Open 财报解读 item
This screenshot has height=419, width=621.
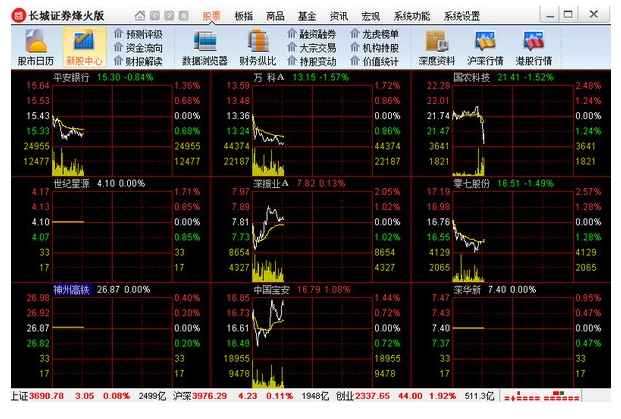tap(138, 61)
